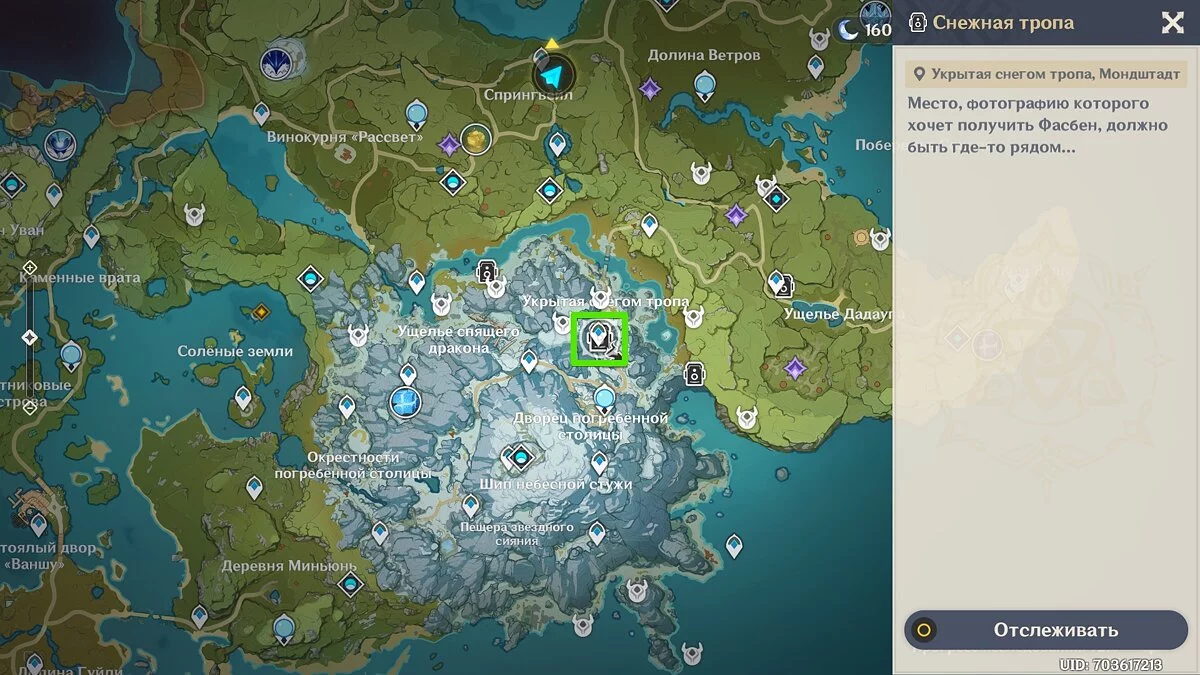Screen dimensions: 1200x675
Task: Click the player arrow marker at Спрингвейл
Action: coord(552,76)
